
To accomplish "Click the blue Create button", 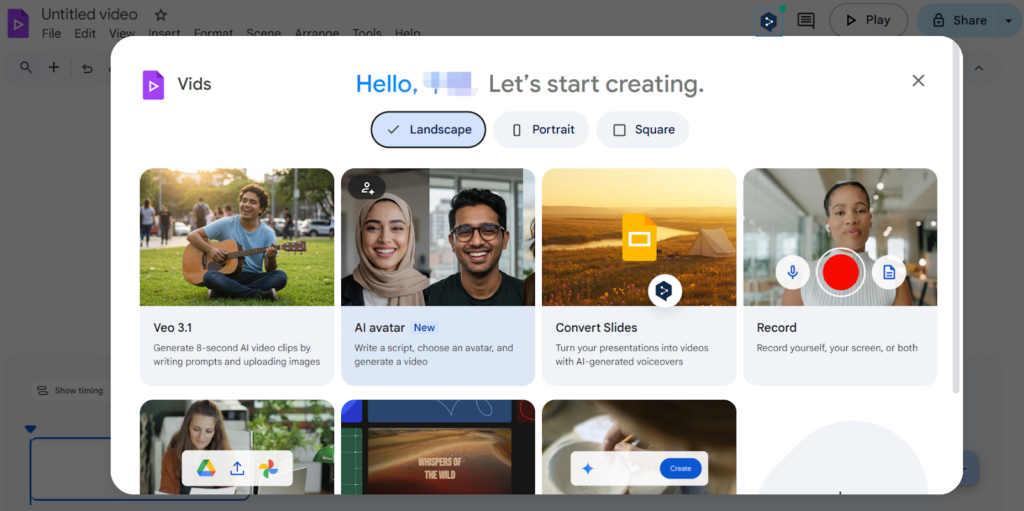I will [680, 468].
